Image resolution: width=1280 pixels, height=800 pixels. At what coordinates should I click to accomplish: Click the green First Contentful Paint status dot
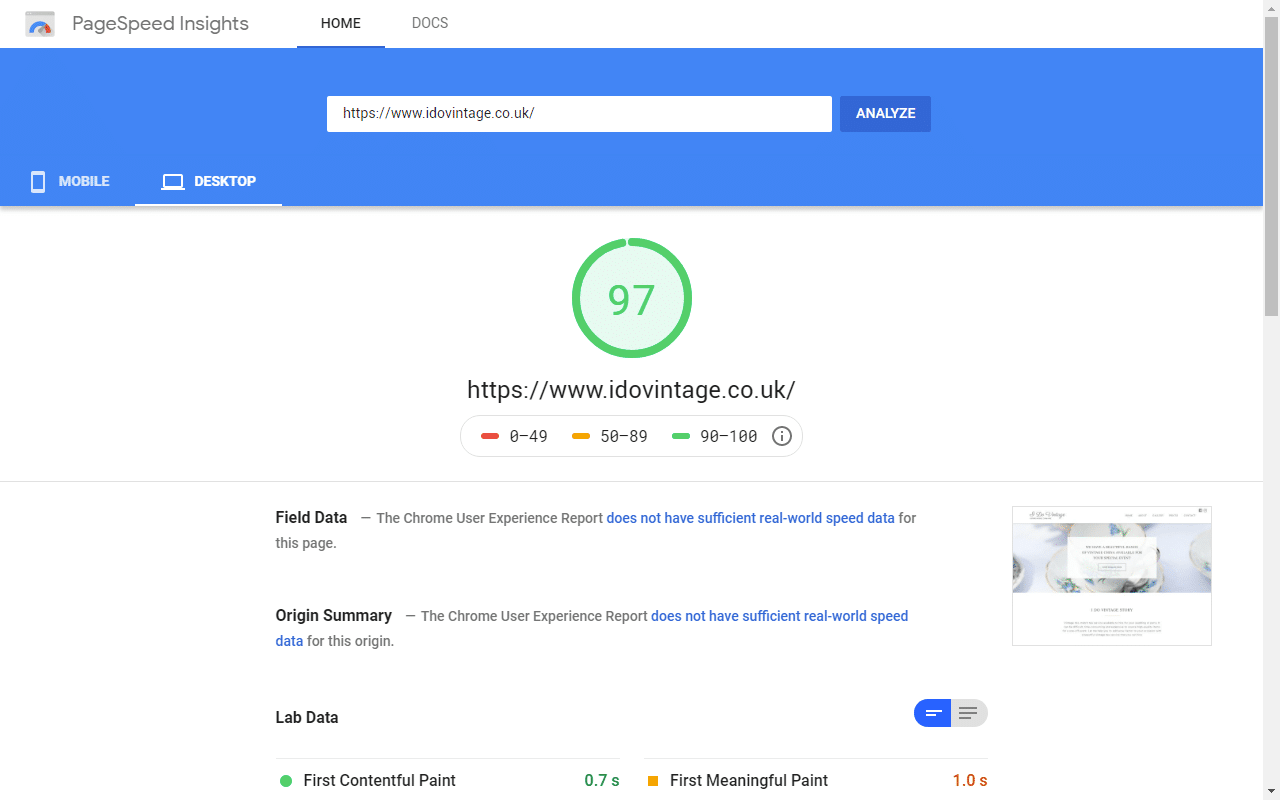[286, 781]
